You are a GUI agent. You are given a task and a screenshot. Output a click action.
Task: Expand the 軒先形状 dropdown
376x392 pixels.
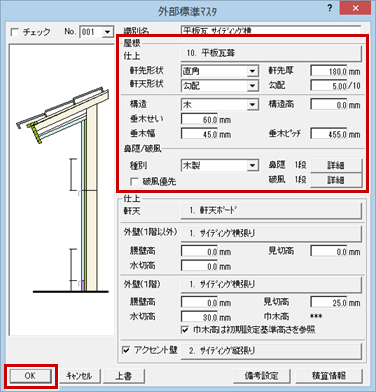click(x=253, y=71)
